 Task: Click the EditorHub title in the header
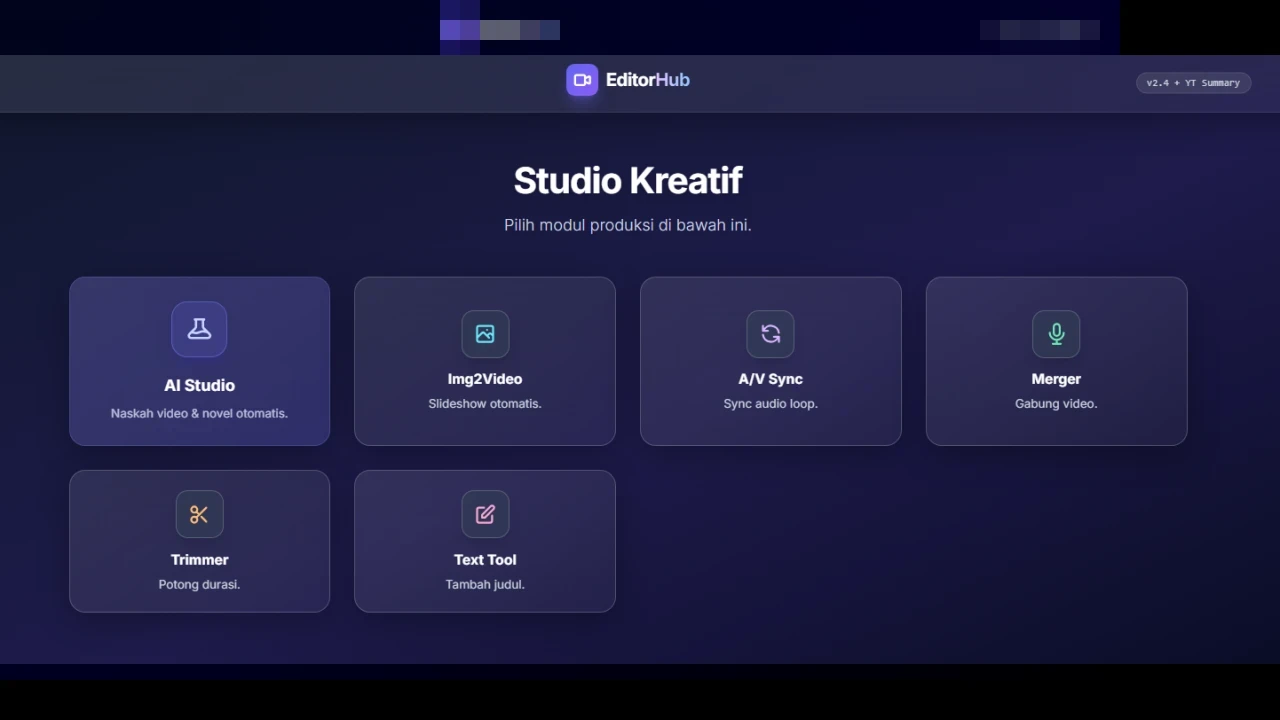[x=647, y=79]
